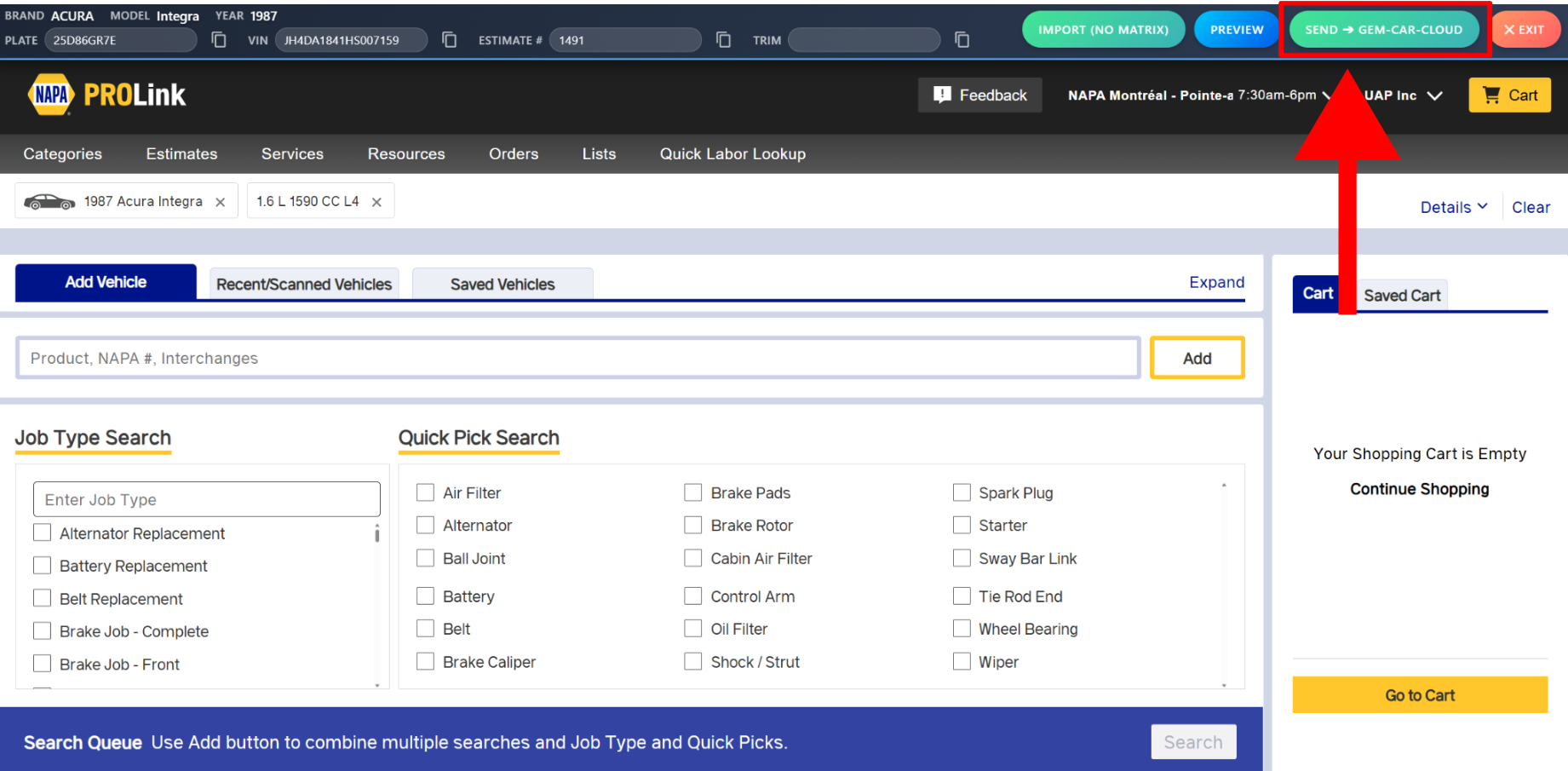Open the UAP Inc account dropdown
The image size is (1568, 771).
pos(1403,95)
